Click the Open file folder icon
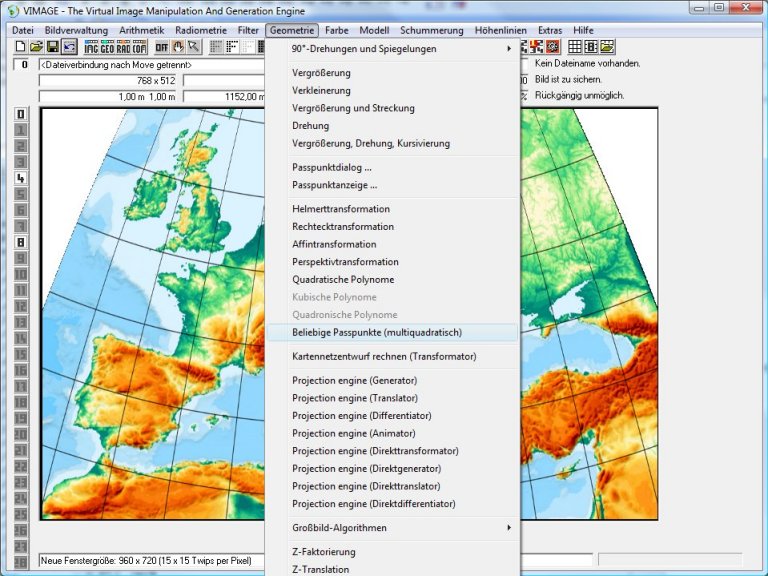The height and width of the screenshot is (576, 768). click(x=36, y=47)
